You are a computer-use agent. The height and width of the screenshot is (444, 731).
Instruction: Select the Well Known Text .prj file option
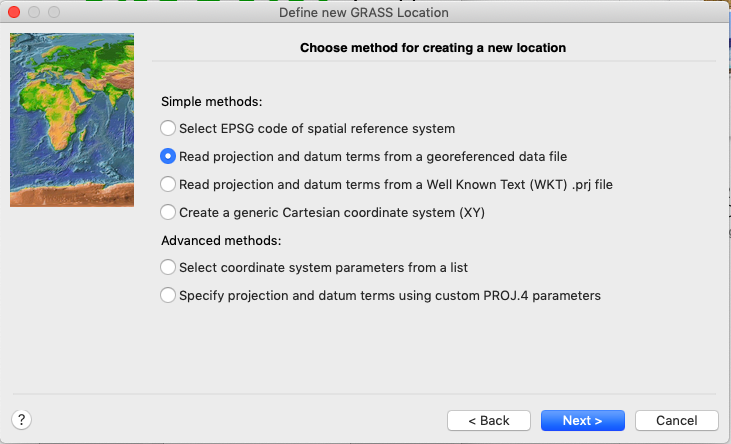168,184
